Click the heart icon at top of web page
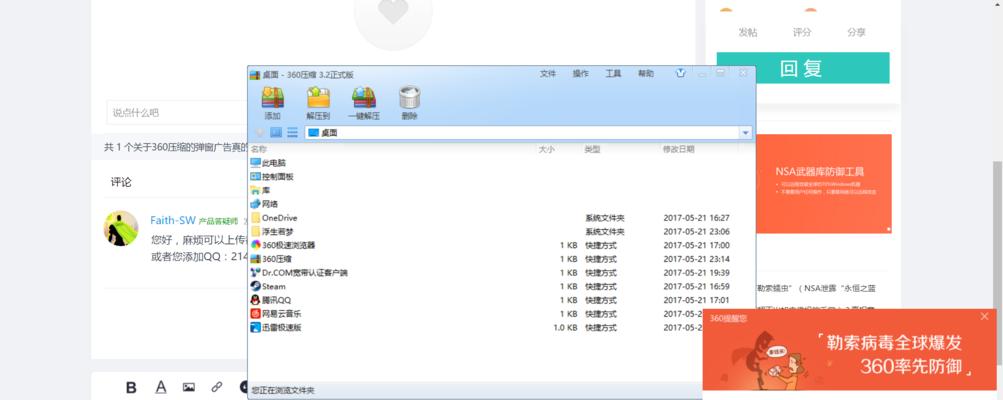1003x400 pixels. (393, 11)
